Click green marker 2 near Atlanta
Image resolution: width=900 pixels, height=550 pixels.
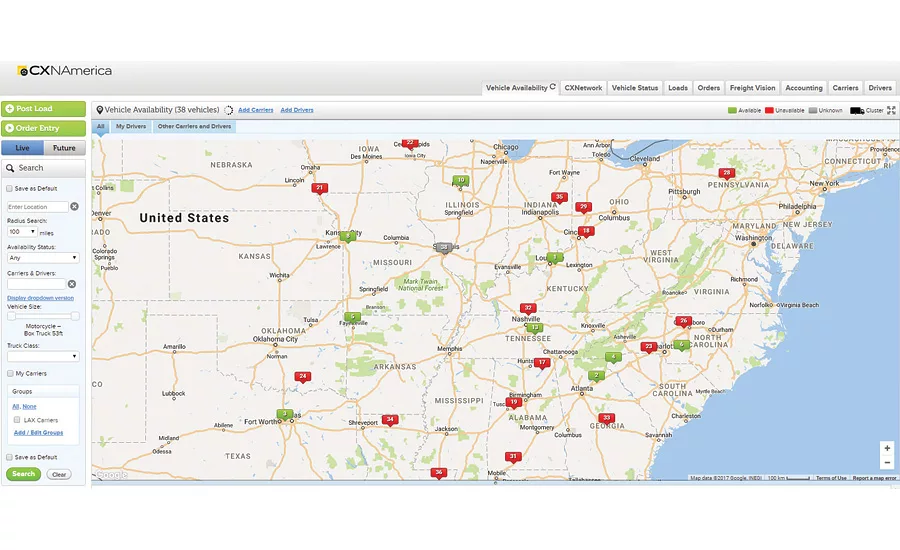tap(596, 377)
